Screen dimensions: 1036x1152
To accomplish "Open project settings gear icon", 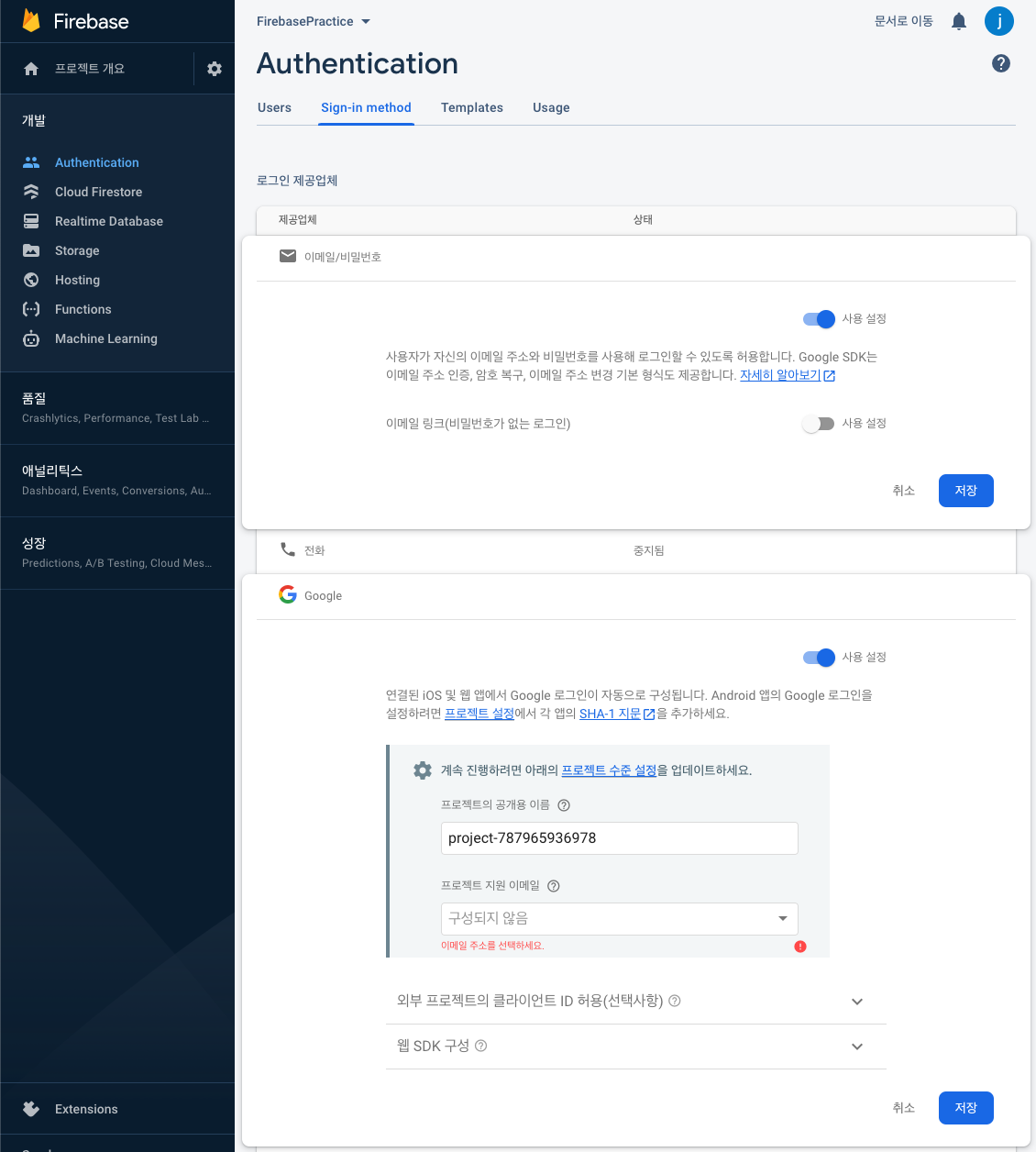I will pyautogui.click(x=215, y=69).
